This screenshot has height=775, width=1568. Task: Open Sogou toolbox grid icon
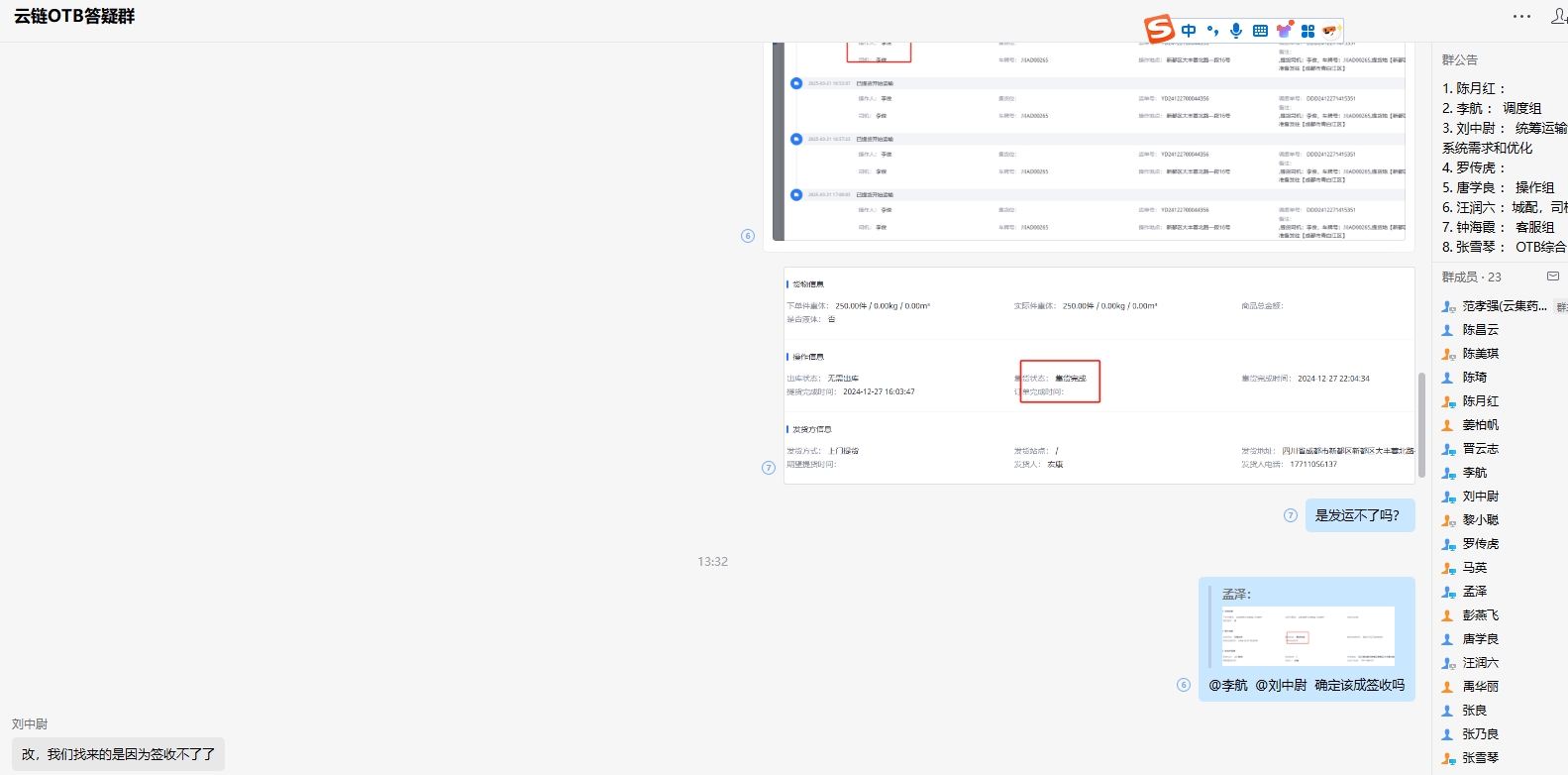pos(1307,31)
